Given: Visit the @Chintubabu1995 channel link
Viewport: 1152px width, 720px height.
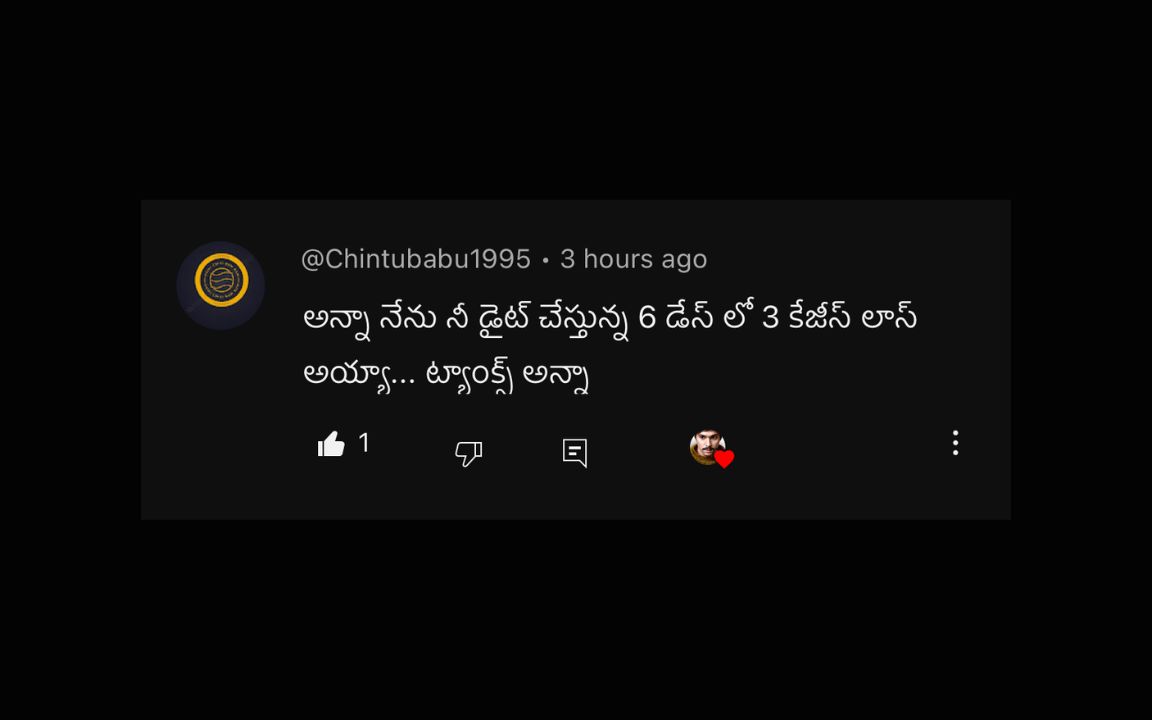Looking at the screenshot, I should click(416, 259).
